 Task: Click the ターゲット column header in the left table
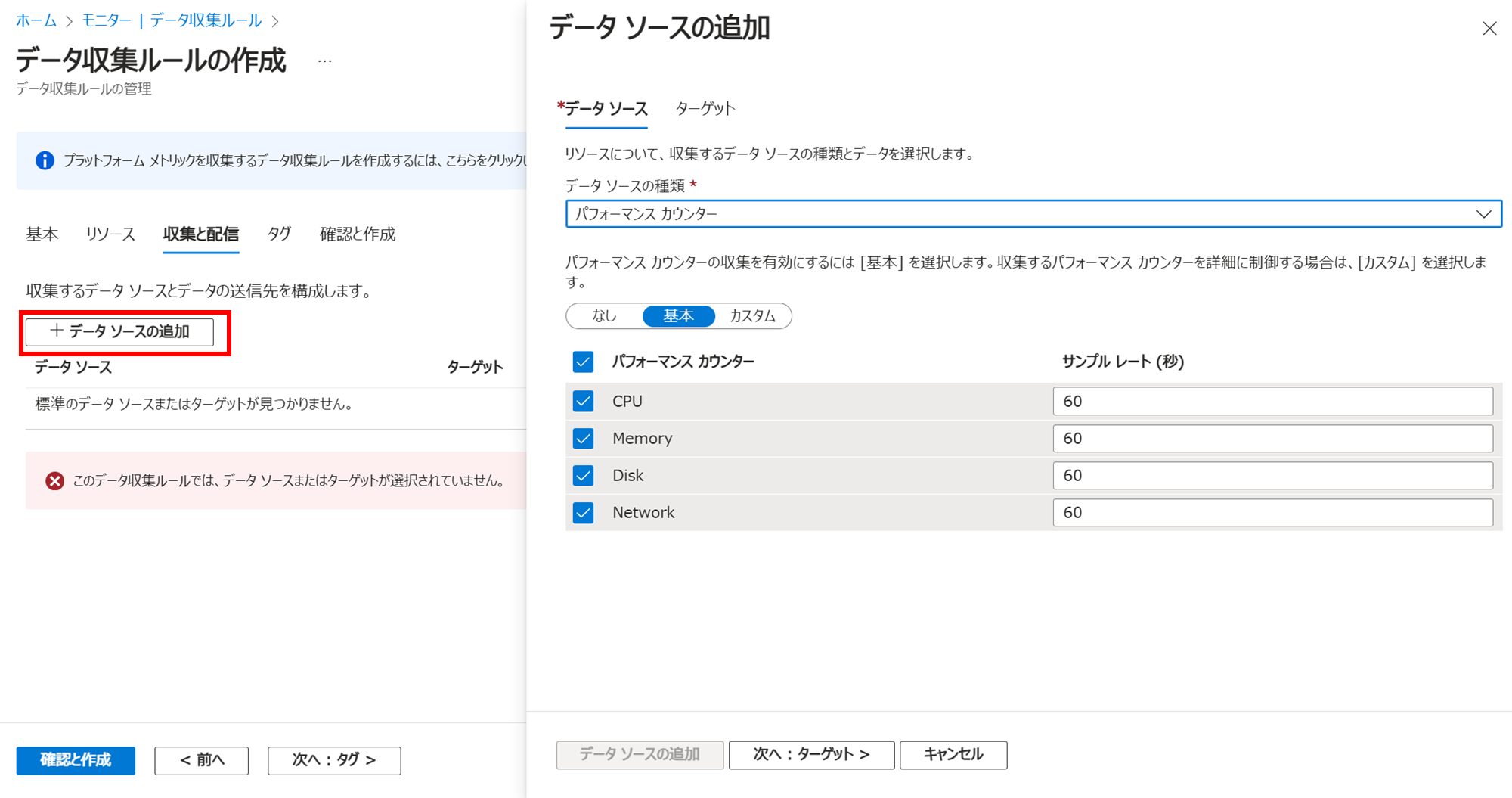click(475, 367)
